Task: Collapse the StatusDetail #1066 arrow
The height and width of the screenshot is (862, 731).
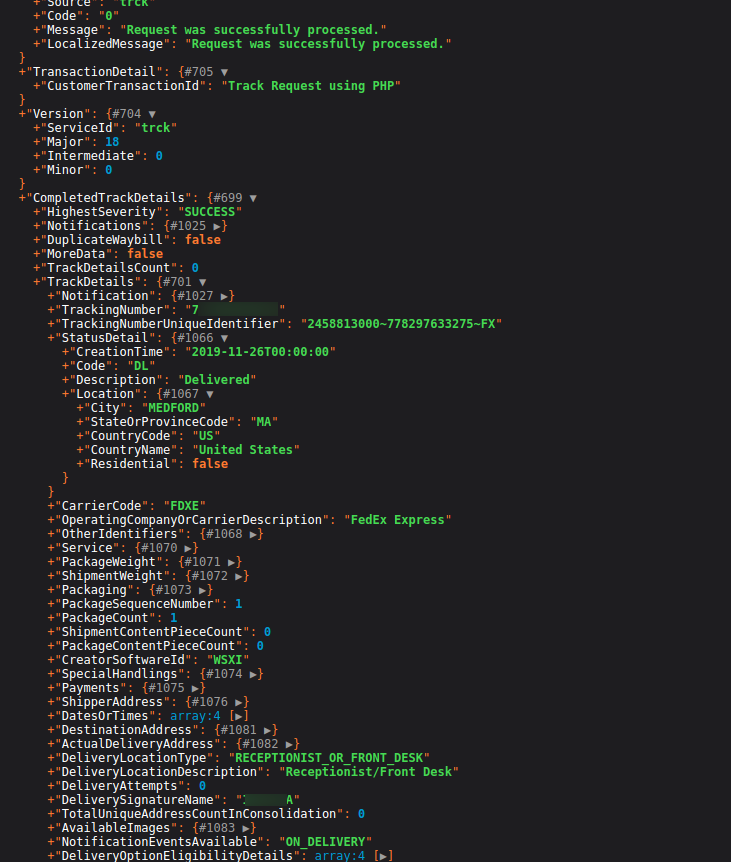Action: coord(224,338)
